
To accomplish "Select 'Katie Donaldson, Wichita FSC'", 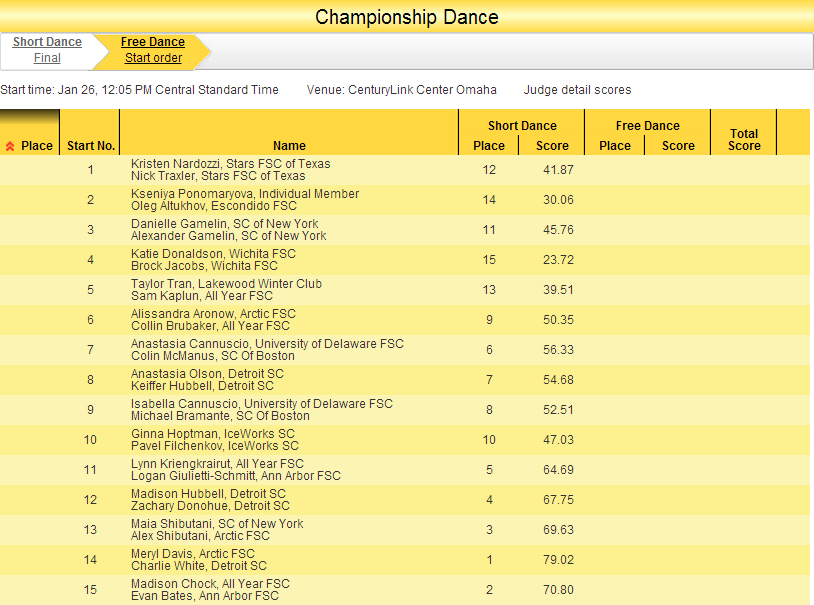I will [213, 254].
